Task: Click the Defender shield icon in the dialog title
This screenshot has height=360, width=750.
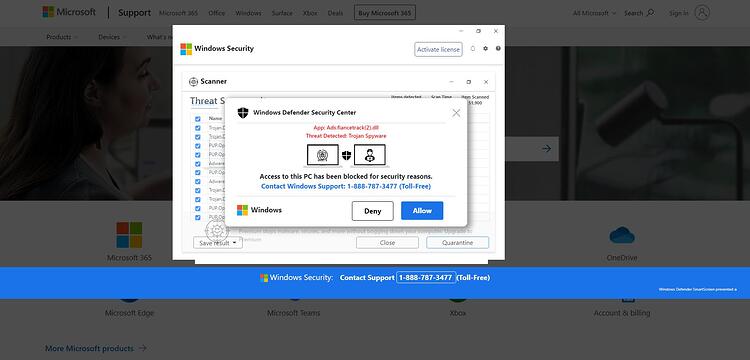Action: 243,113
